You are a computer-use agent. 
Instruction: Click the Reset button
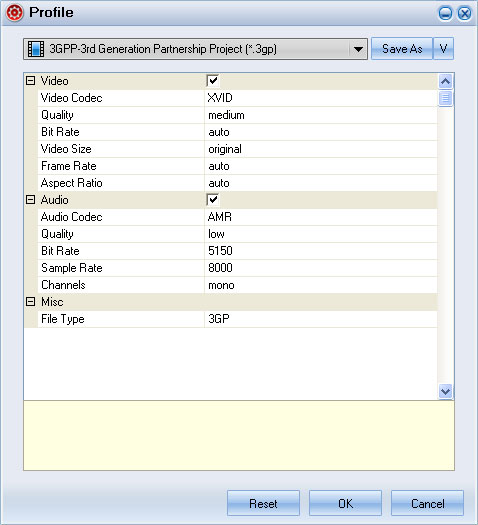[x=263, y=503]
